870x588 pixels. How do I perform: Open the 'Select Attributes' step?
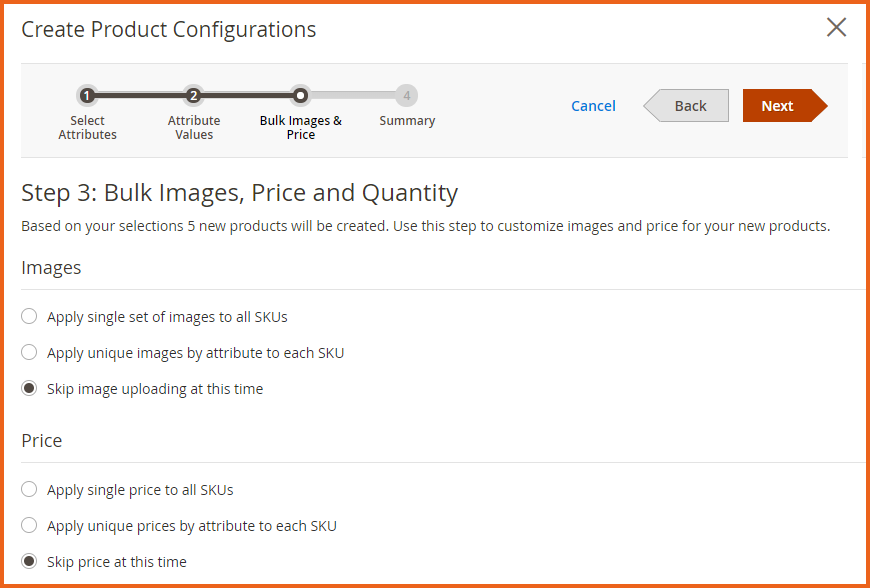tap(87, 127)
